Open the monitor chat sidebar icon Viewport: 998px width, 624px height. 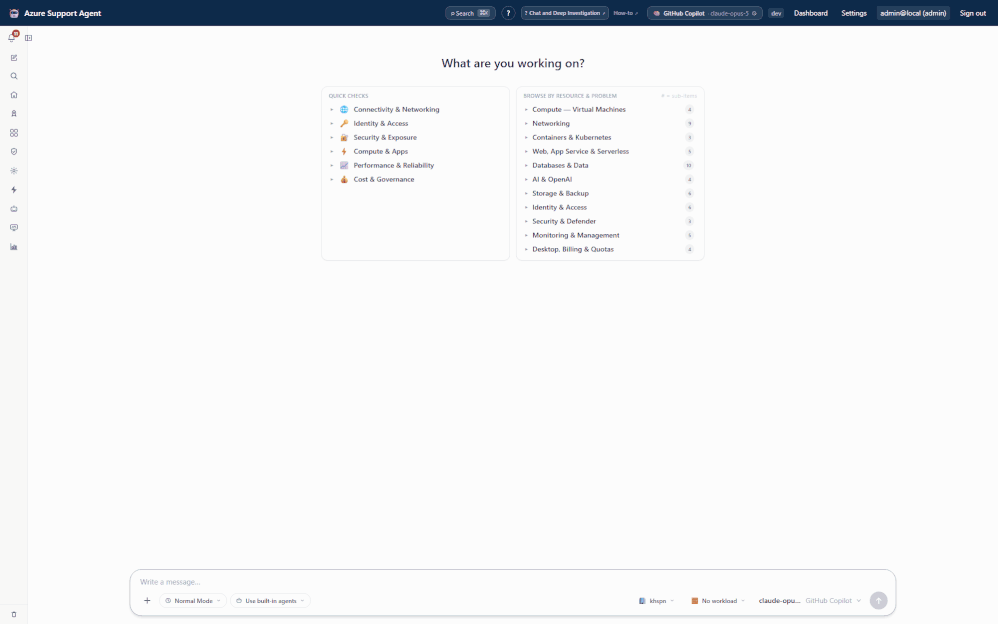[x=14, y=227]
